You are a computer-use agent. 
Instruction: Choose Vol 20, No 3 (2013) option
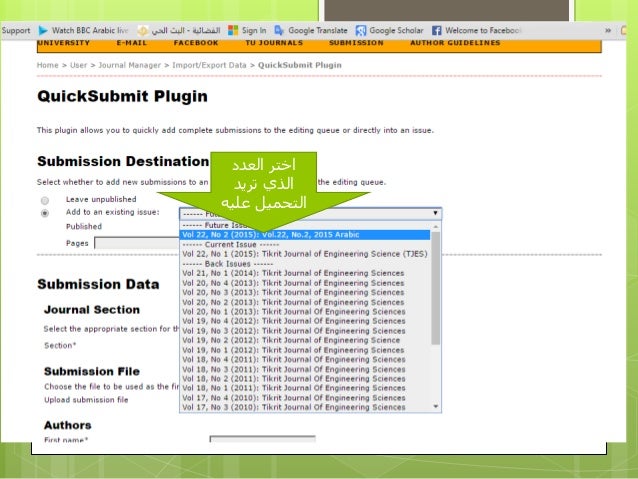tap(305, 292)
